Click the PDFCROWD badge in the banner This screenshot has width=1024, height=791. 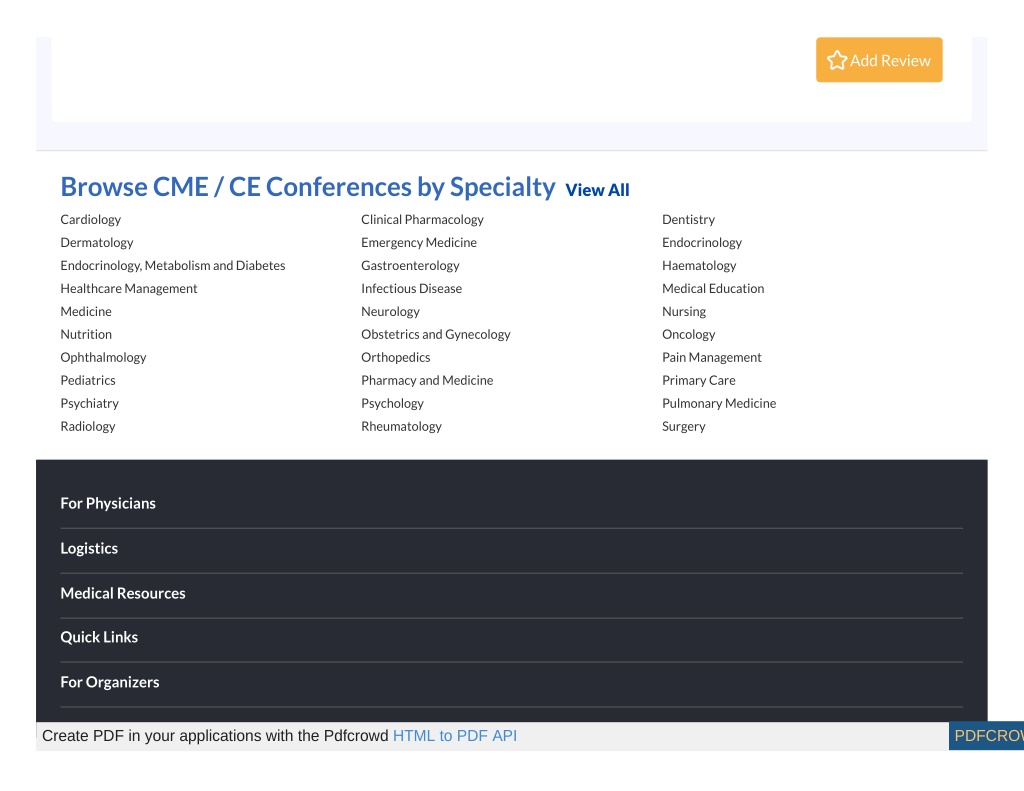click(986, 736)
